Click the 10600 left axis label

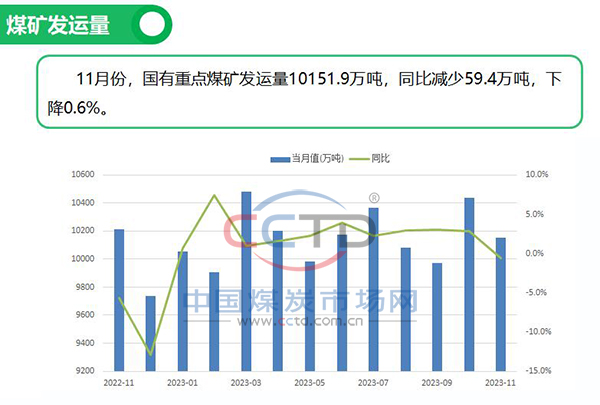(80, 175)
